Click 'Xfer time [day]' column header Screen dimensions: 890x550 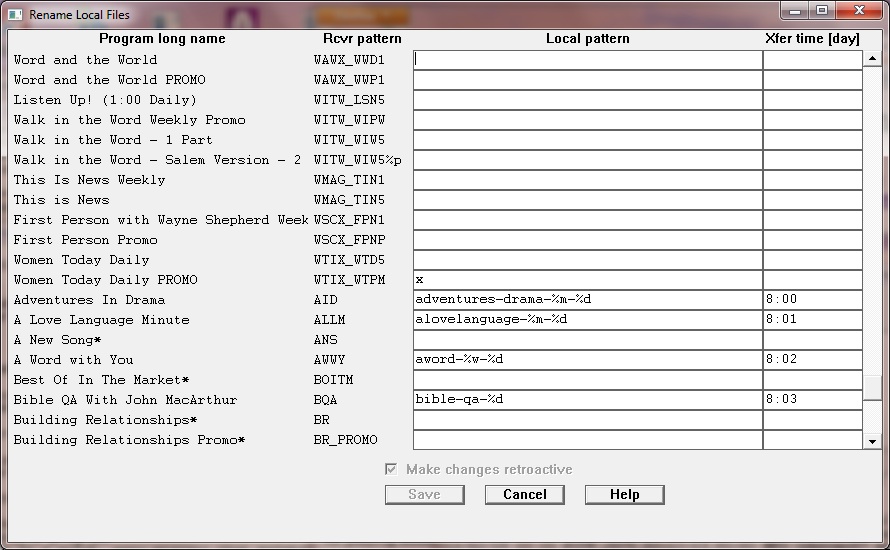812,39
